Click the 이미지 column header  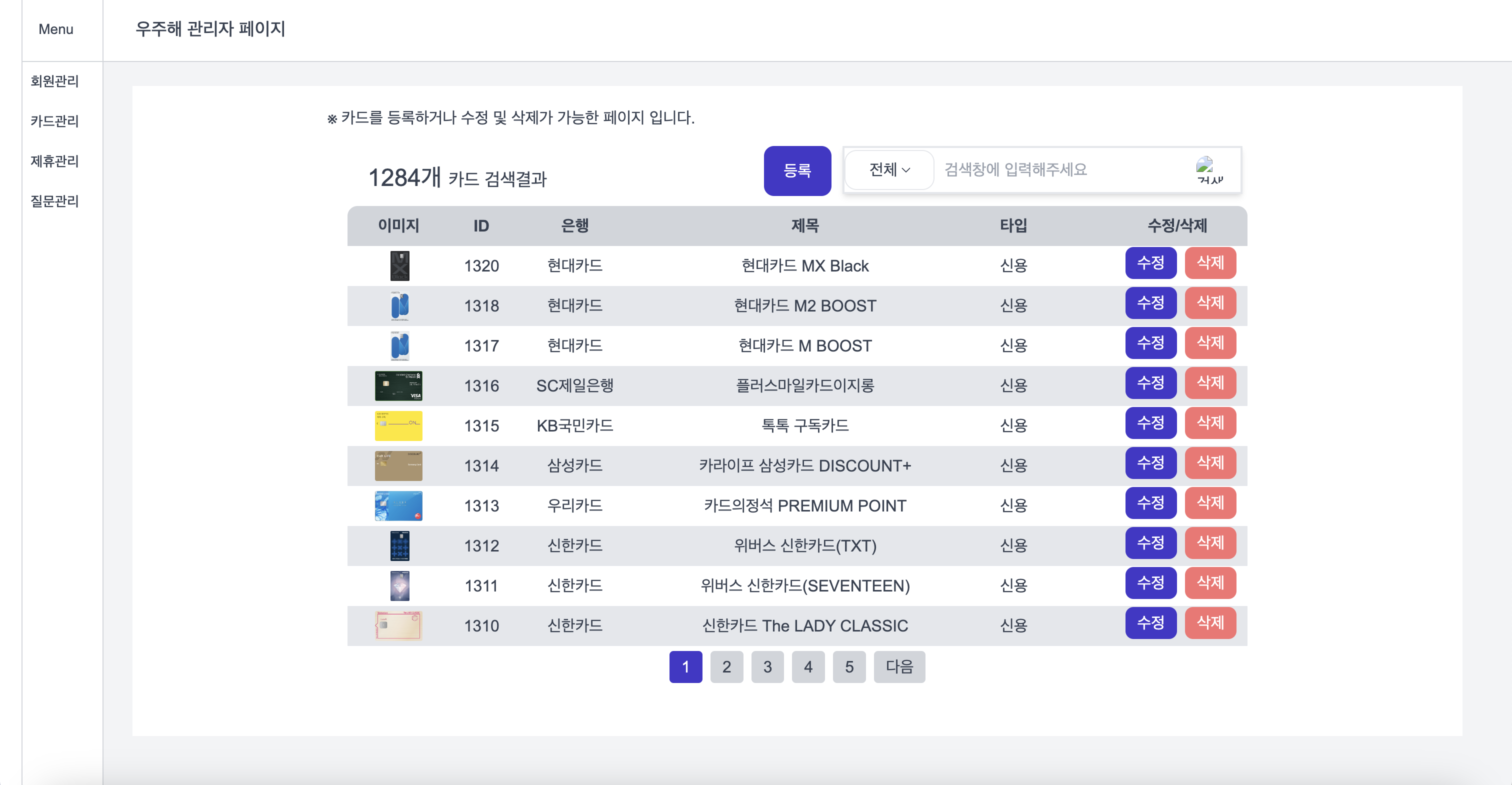point(398,225)
